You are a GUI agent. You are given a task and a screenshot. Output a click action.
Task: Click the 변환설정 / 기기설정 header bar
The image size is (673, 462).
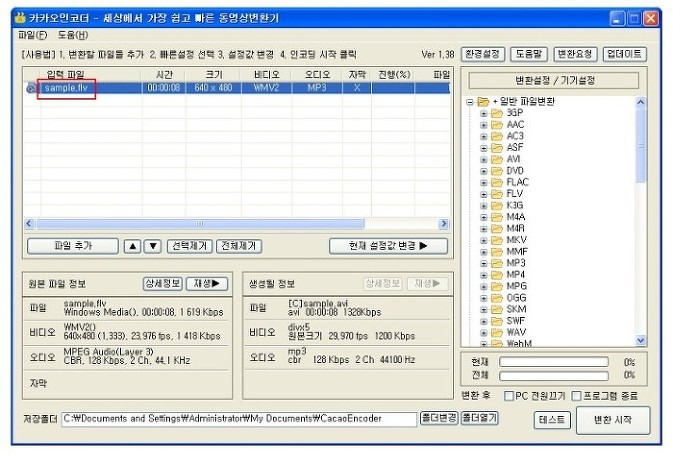tap(554, 80)
